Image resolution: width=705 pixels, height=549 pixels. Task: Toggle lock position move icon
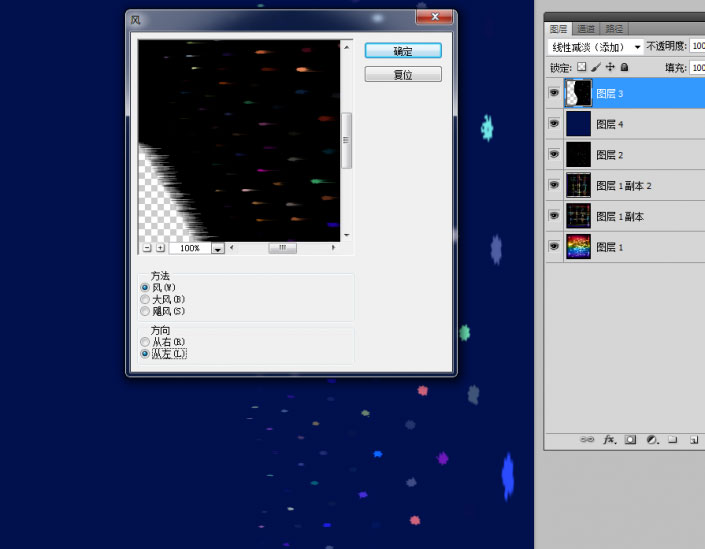pos(610,67)
